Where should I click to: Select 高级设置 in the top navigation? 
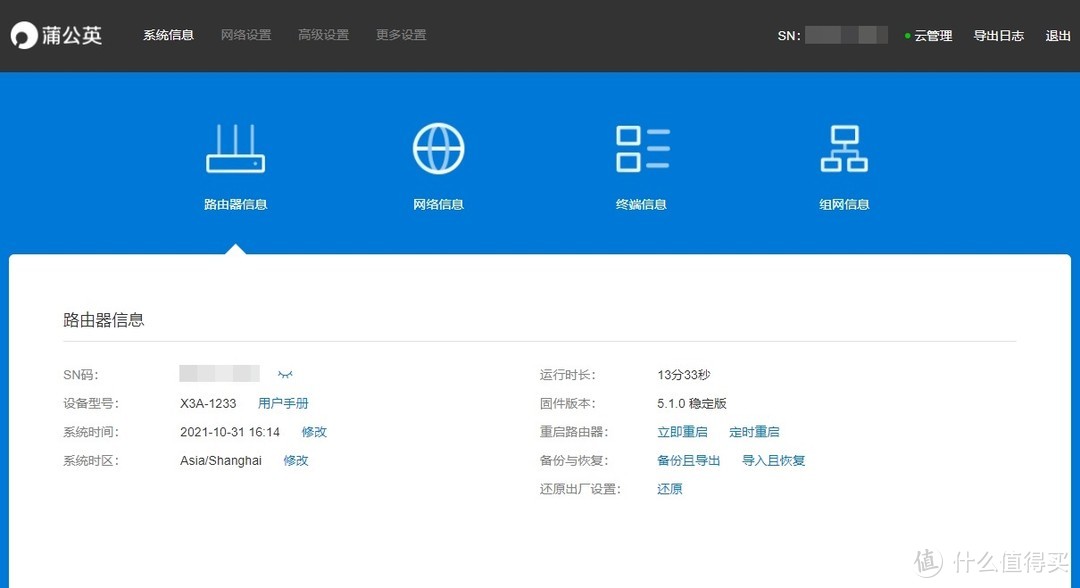(x=323, y=33)
